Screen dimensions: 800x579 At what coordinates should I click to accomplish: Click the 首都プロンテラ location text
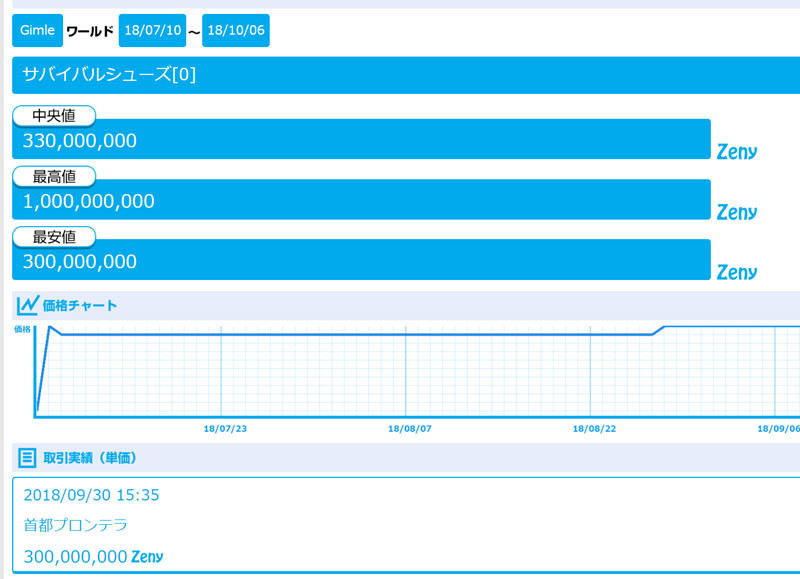[x=76, y=525]
